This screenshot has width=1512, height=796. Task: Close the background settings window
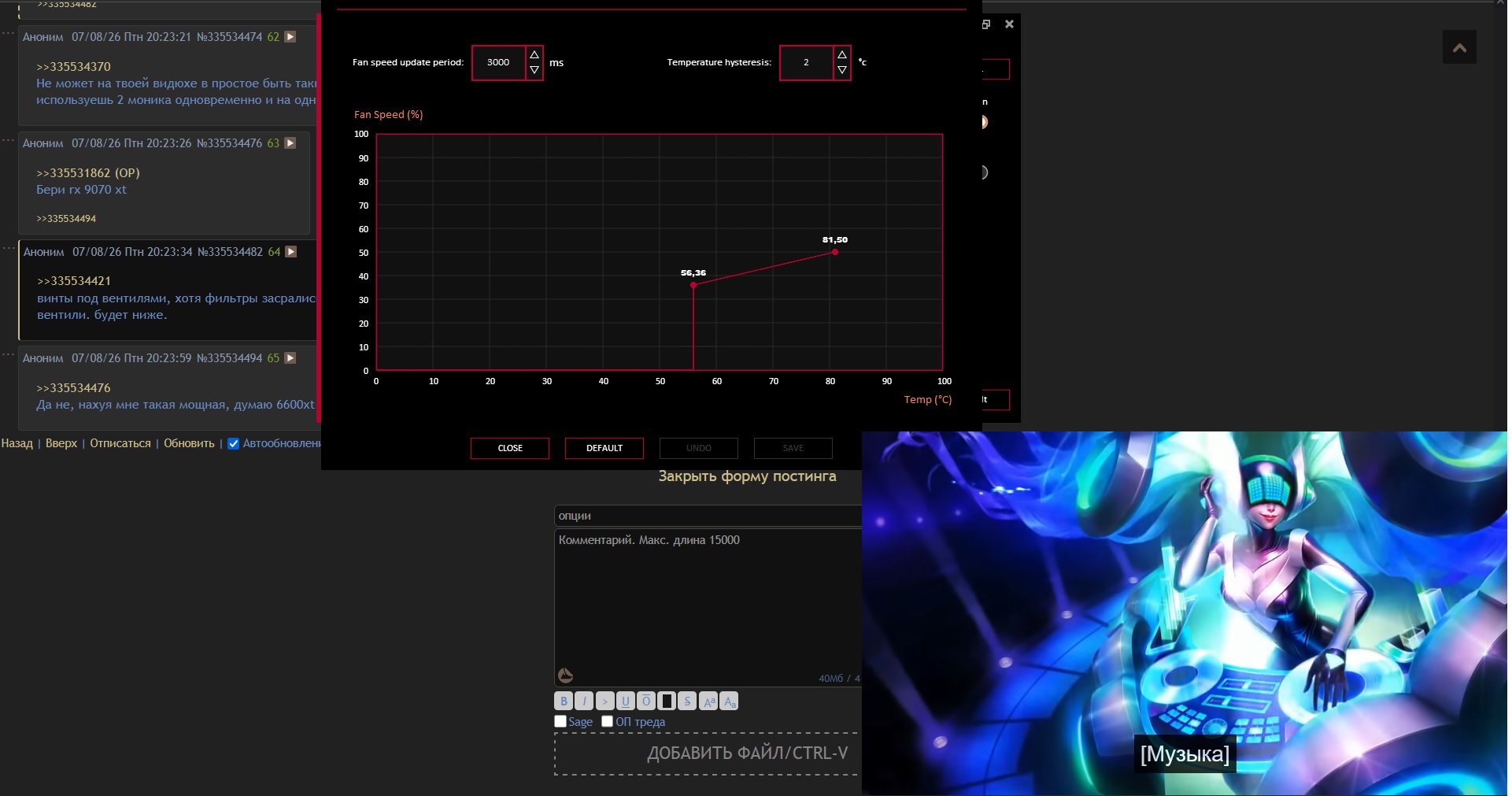[x=1009, y=24]
